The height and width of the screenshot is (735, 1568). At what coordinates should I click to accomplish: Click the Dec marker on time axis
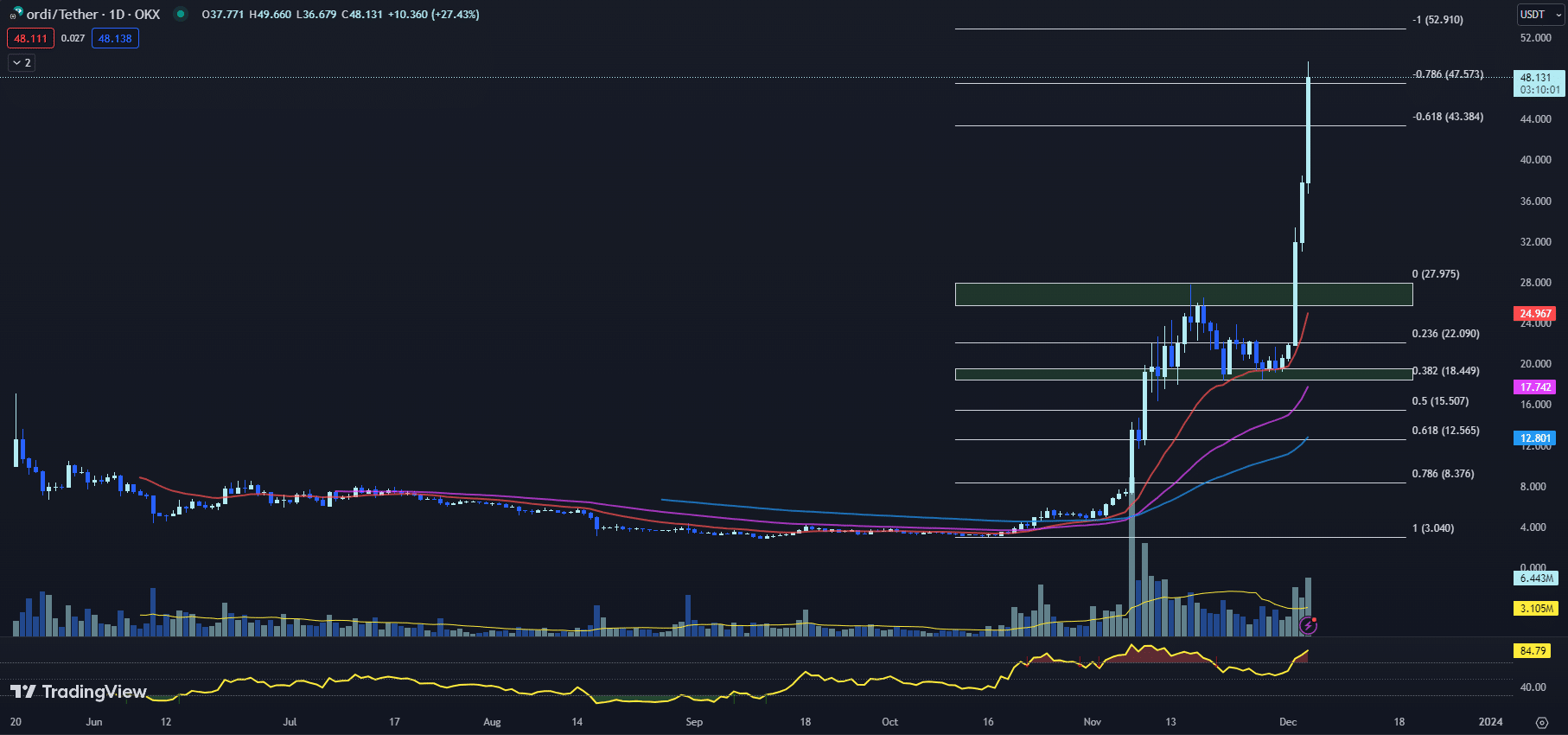1288,722
